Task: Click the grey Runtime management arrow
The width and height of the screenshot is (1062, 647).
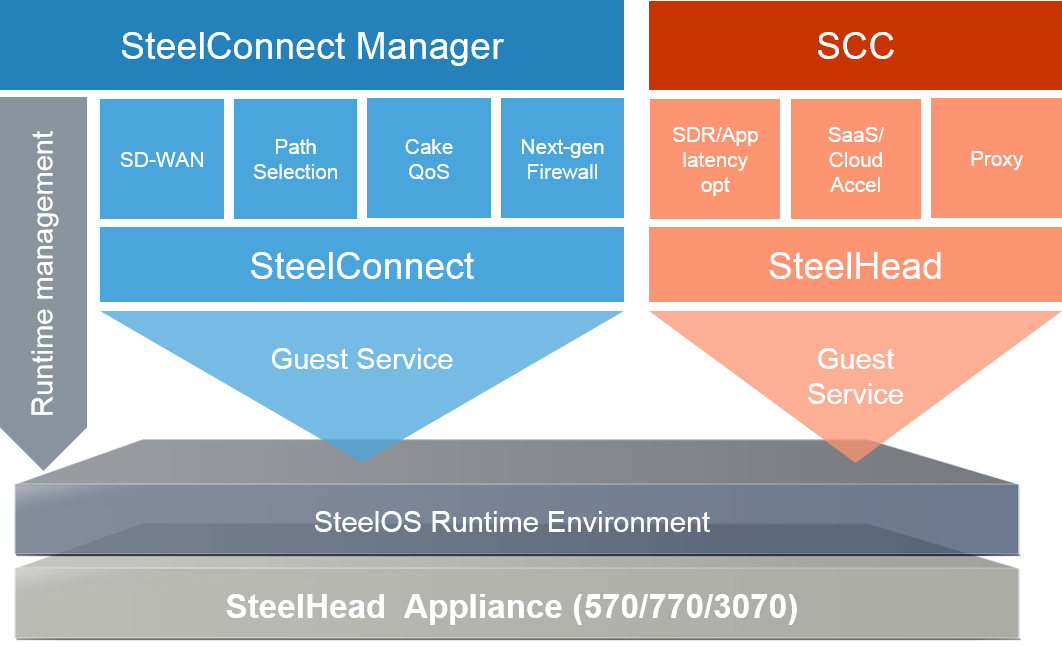Action: (x=43, y=283)
